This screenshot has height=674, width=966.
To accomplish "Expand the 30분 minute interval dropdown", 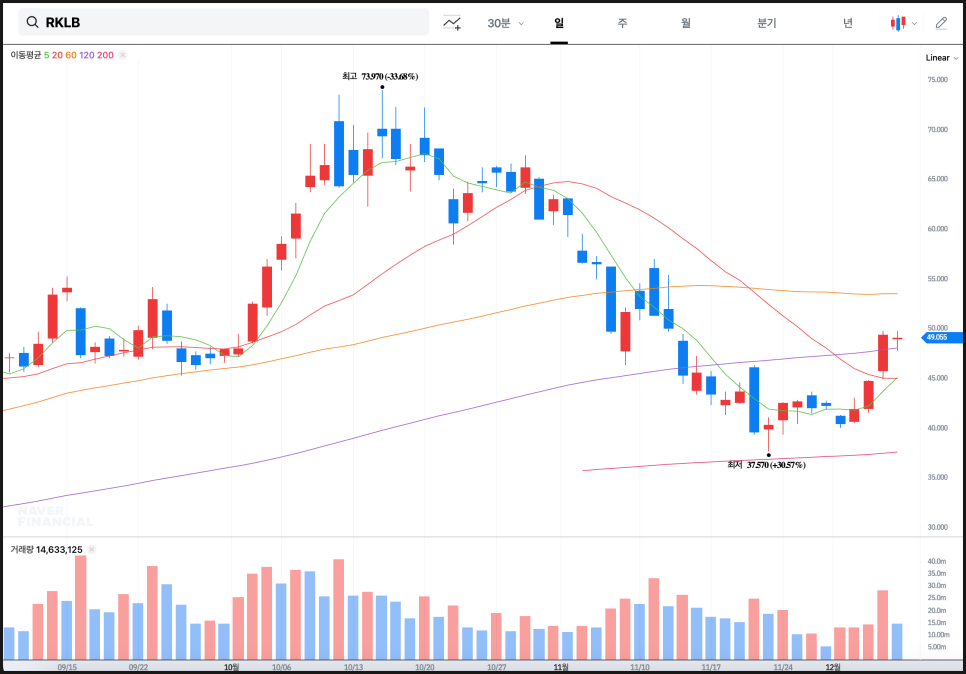I will point(505,23).
